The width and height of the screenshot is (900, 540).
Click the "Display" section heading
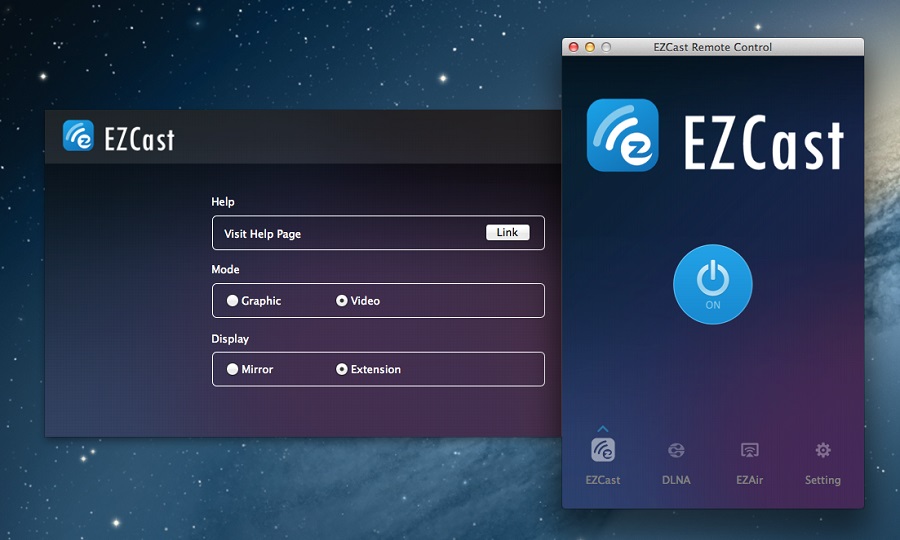230,339
